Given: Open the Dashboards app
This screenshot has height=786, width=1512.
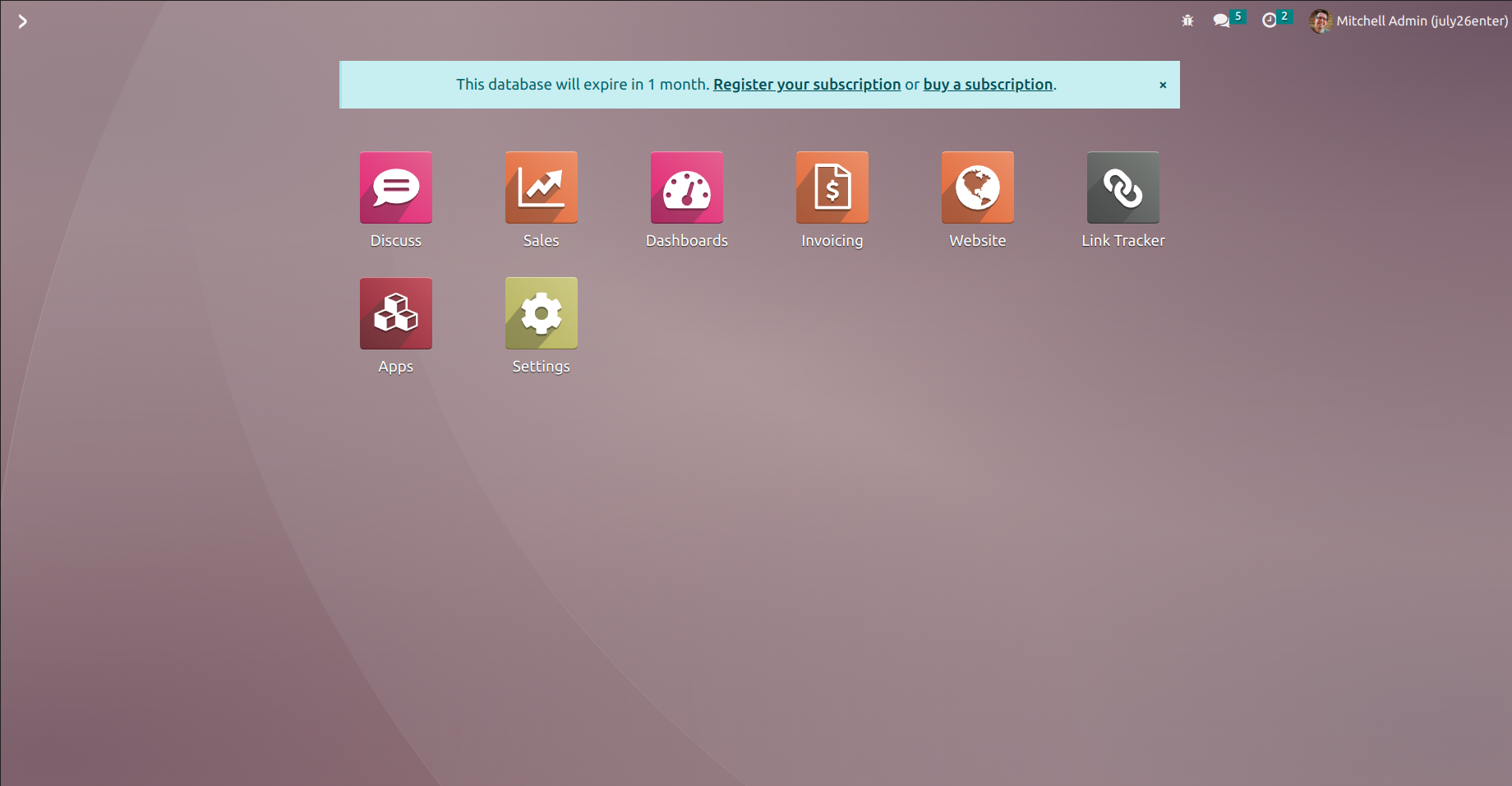Looking at the screenshot, I should pos(687,187).
